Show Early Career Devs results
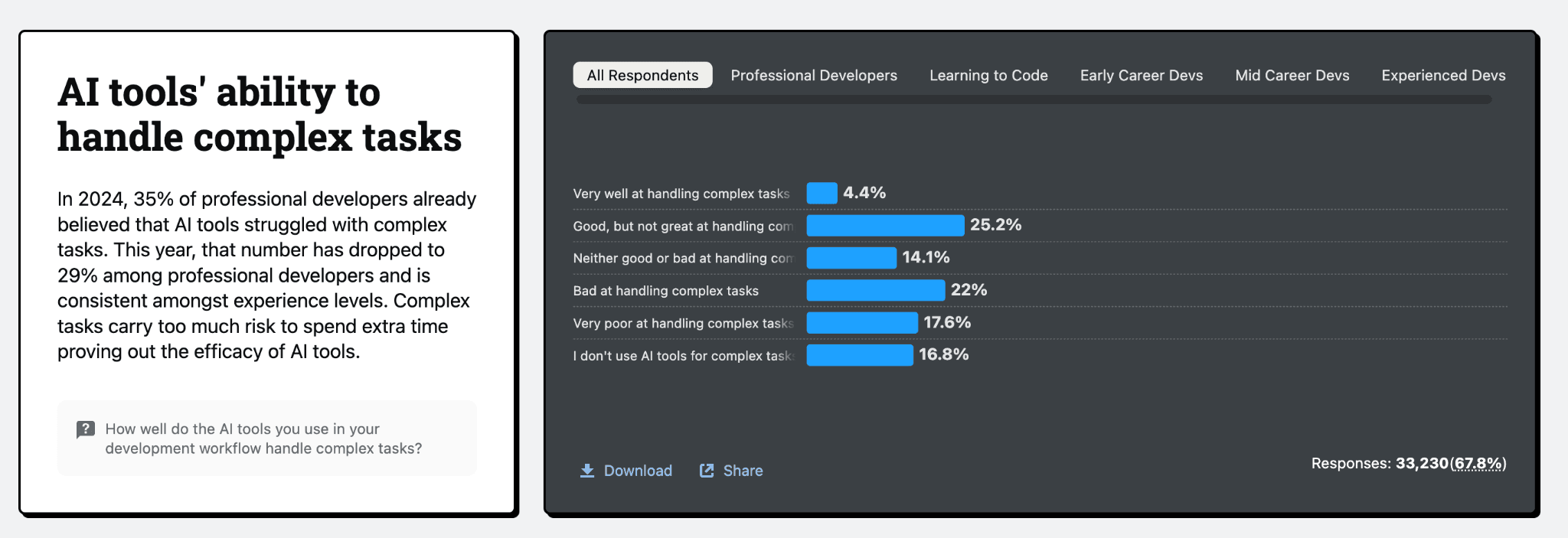The image size is (1568, 538). (1141, 75)
